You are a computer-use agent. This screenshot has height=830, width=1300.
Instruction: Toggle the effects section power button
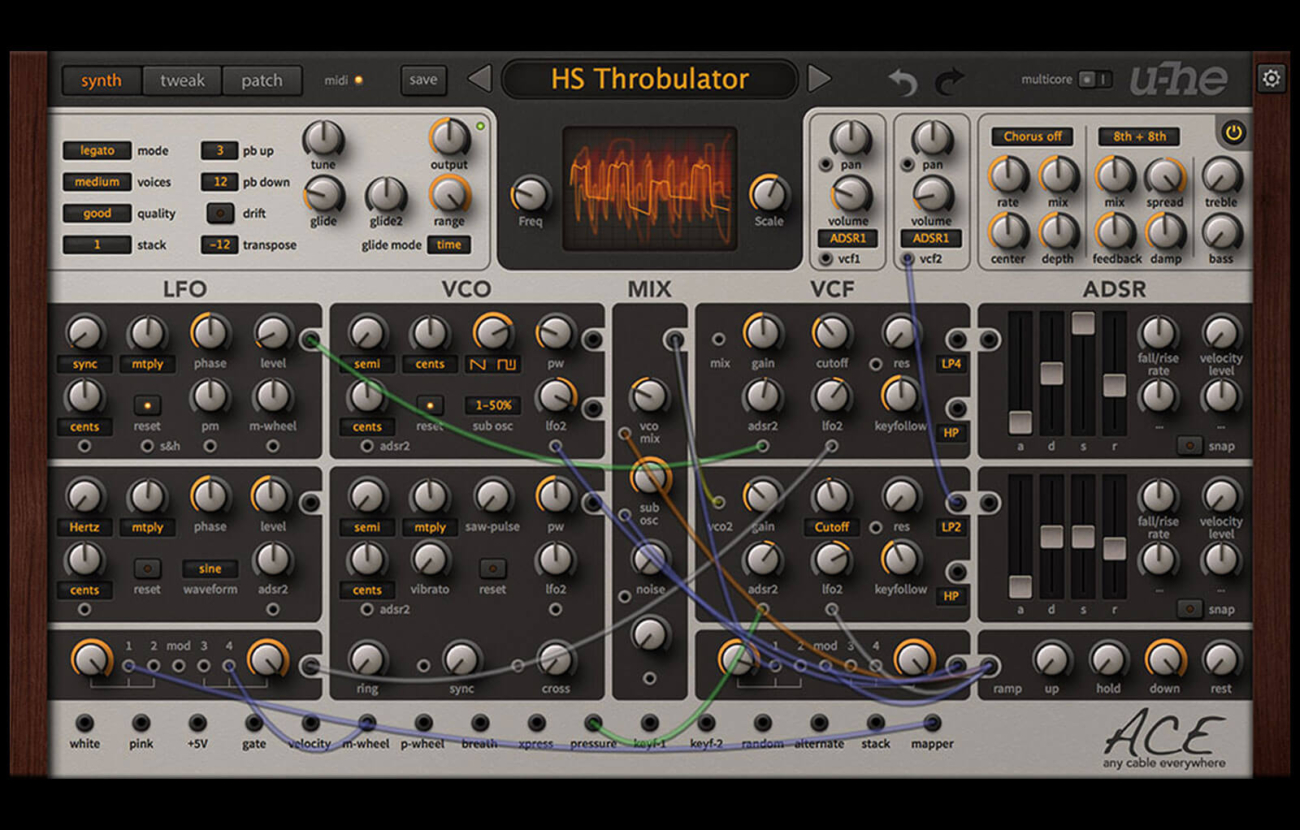click(x=1234, y=133)
